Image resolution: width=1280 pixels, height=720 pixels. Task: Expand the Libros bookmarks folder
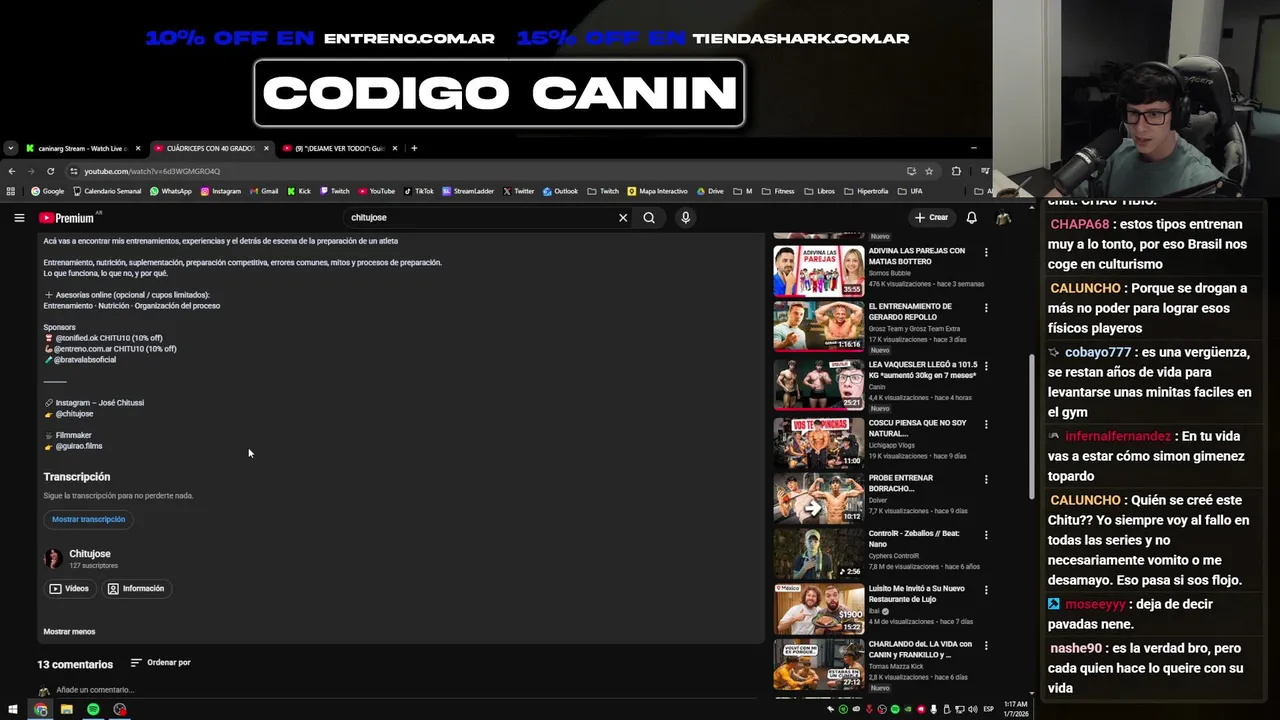coord(820,191)
